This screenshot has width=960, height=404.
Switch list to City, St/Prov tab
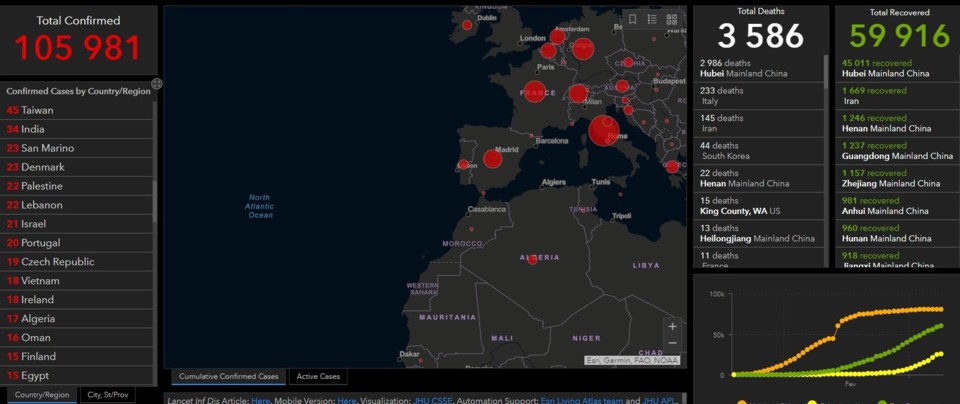[x=107, y=395]
